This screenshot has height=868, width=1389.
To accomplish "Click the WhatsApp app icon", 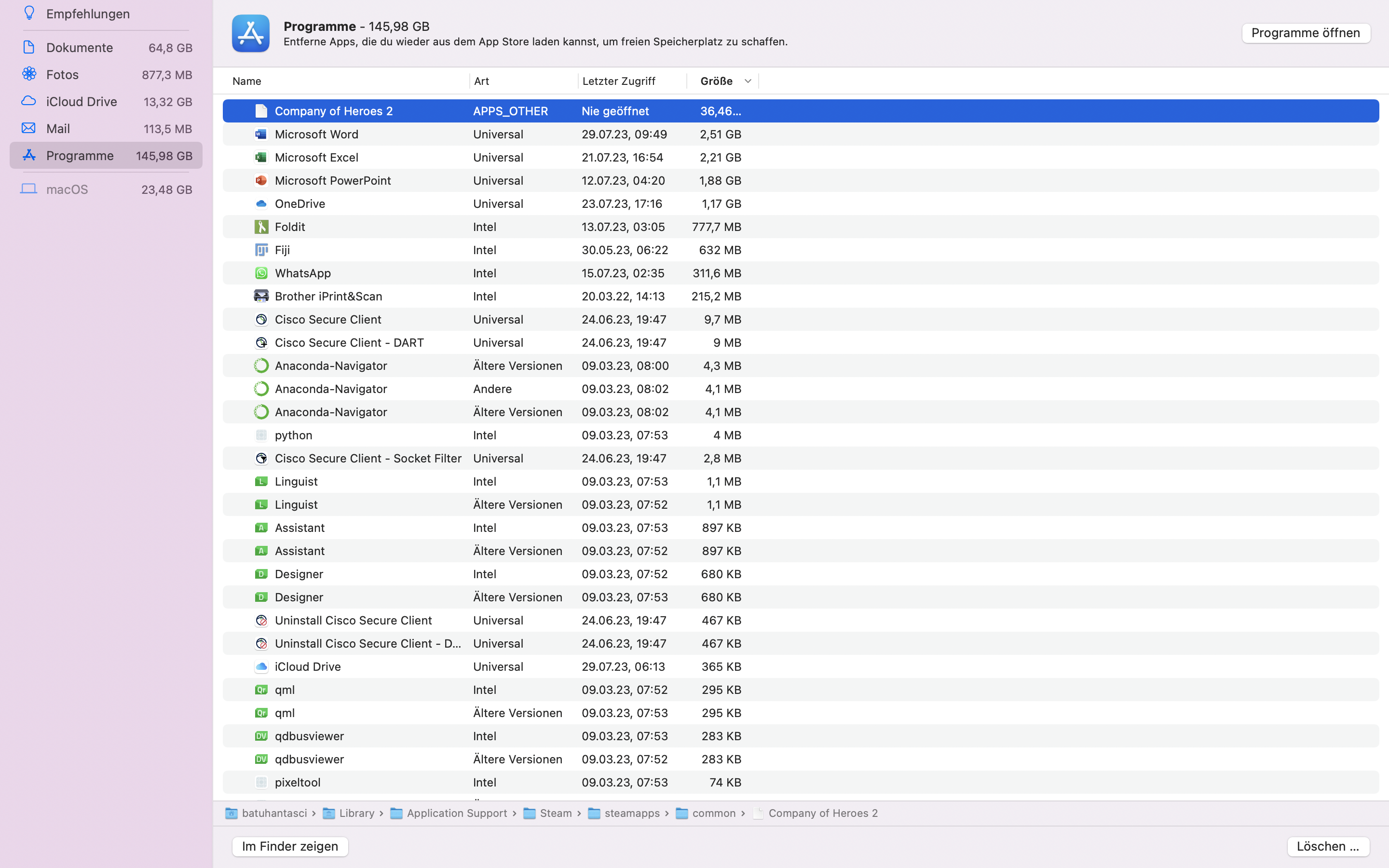I will [261, 273].
